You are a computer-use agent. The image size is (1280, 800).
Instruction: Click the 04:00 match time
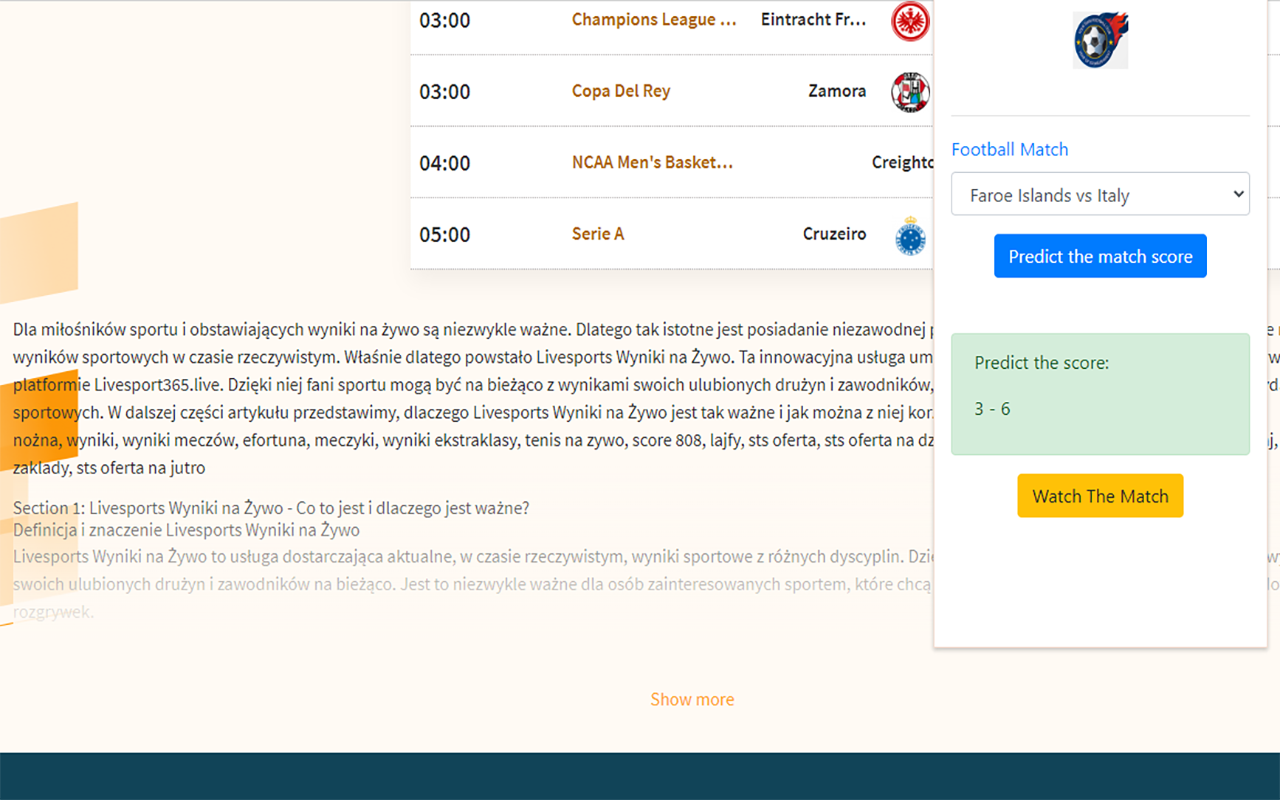pyautogui.click(x=445, y=163)
